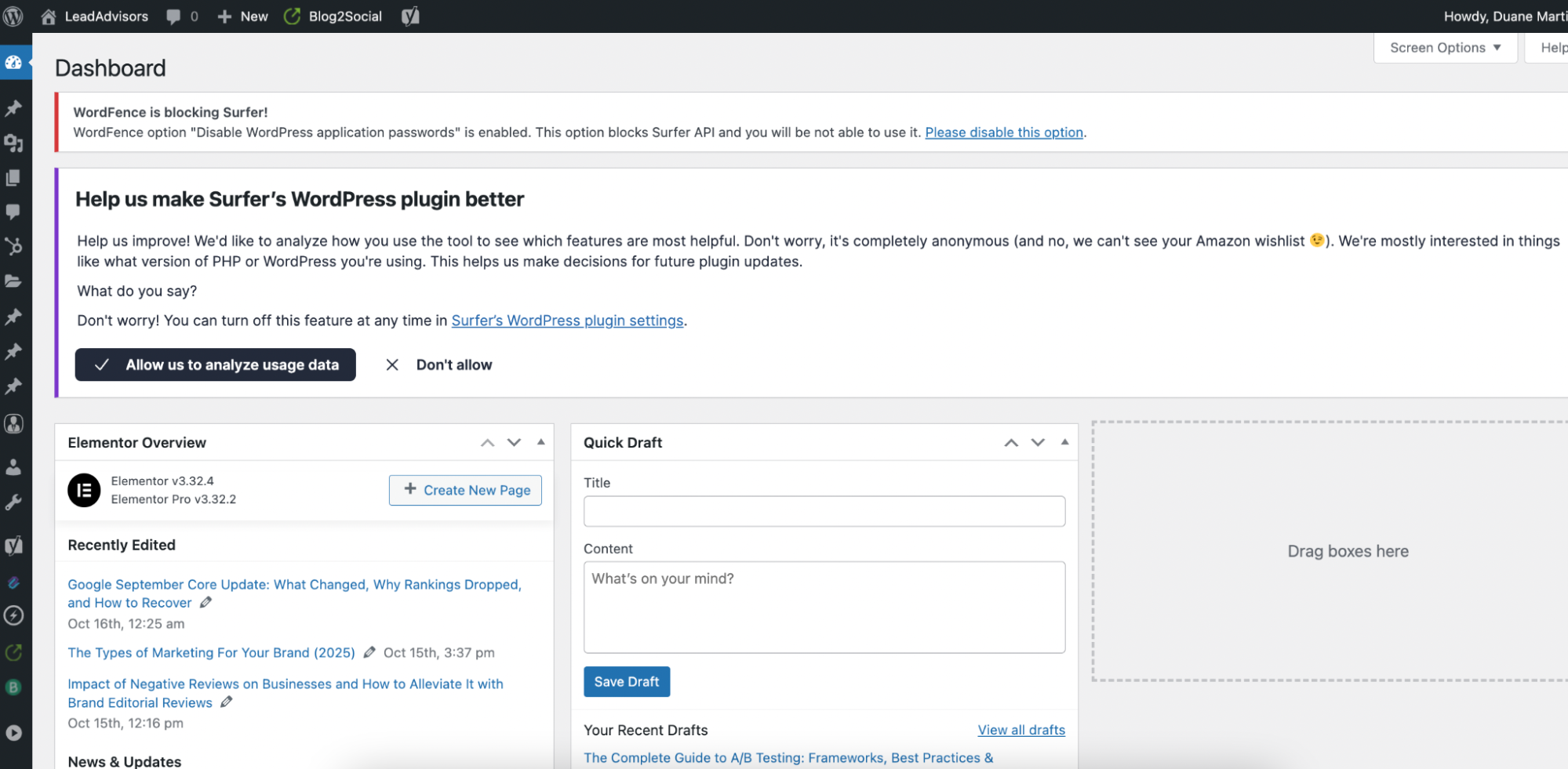Move Quick Draft box up
Viewport: 1568px width, 769px height.
pos(1011,443)
